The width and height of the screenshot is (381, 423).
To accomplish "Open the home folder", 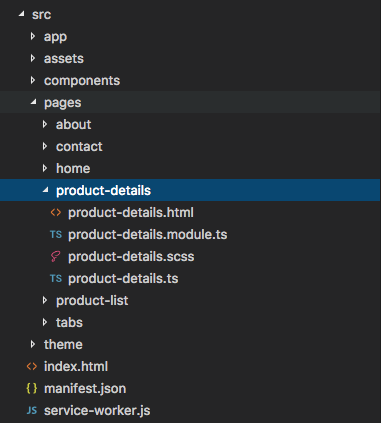I will tap(73, 168).
